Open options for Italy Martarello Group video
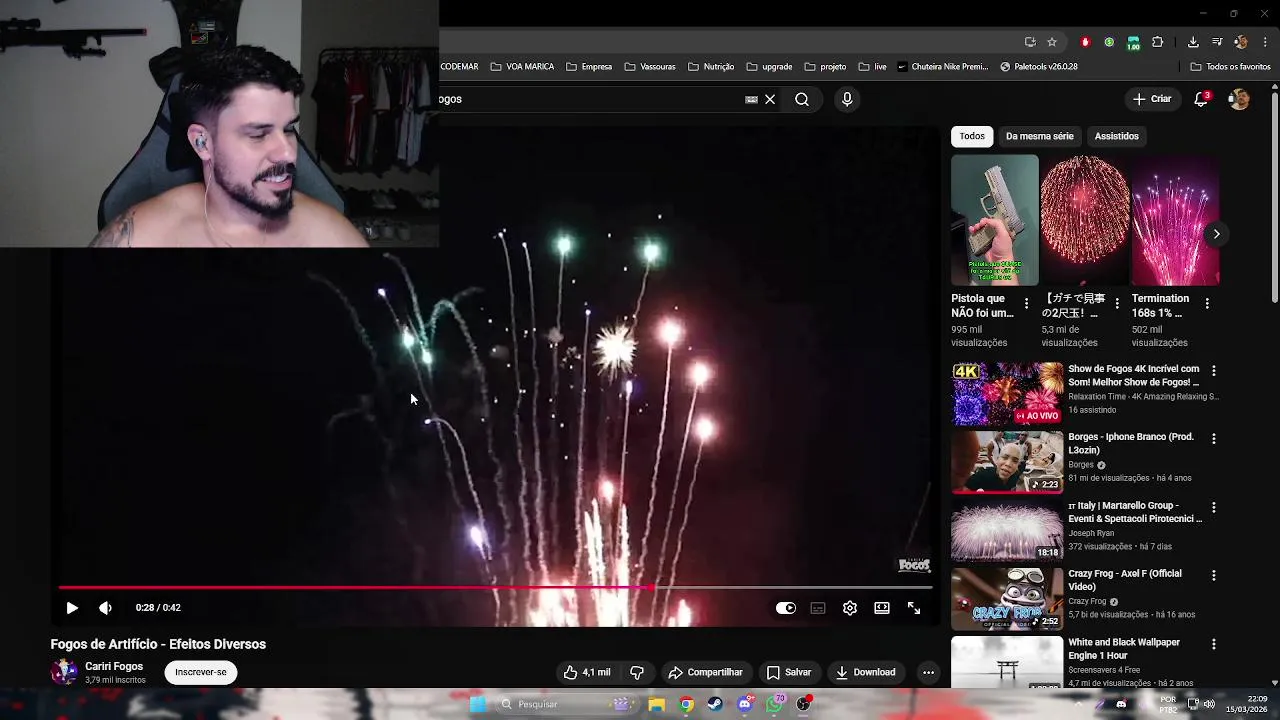 1214,507
